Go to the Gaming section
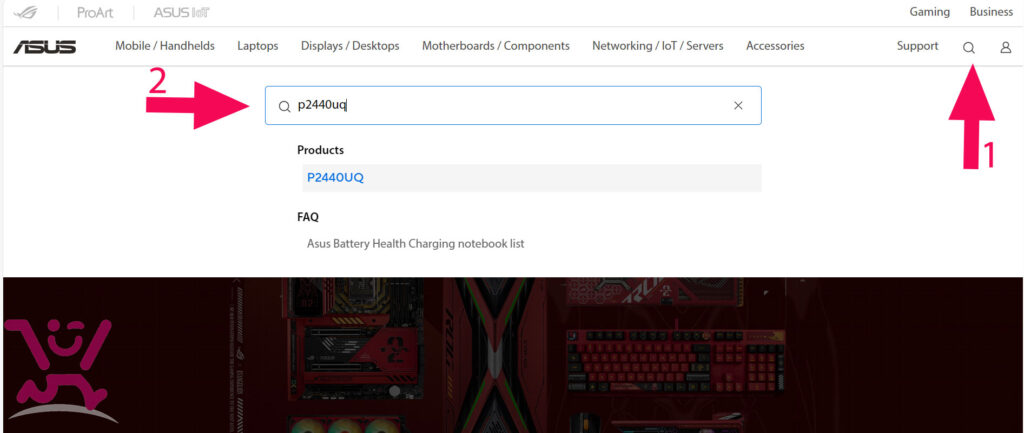 929,12
